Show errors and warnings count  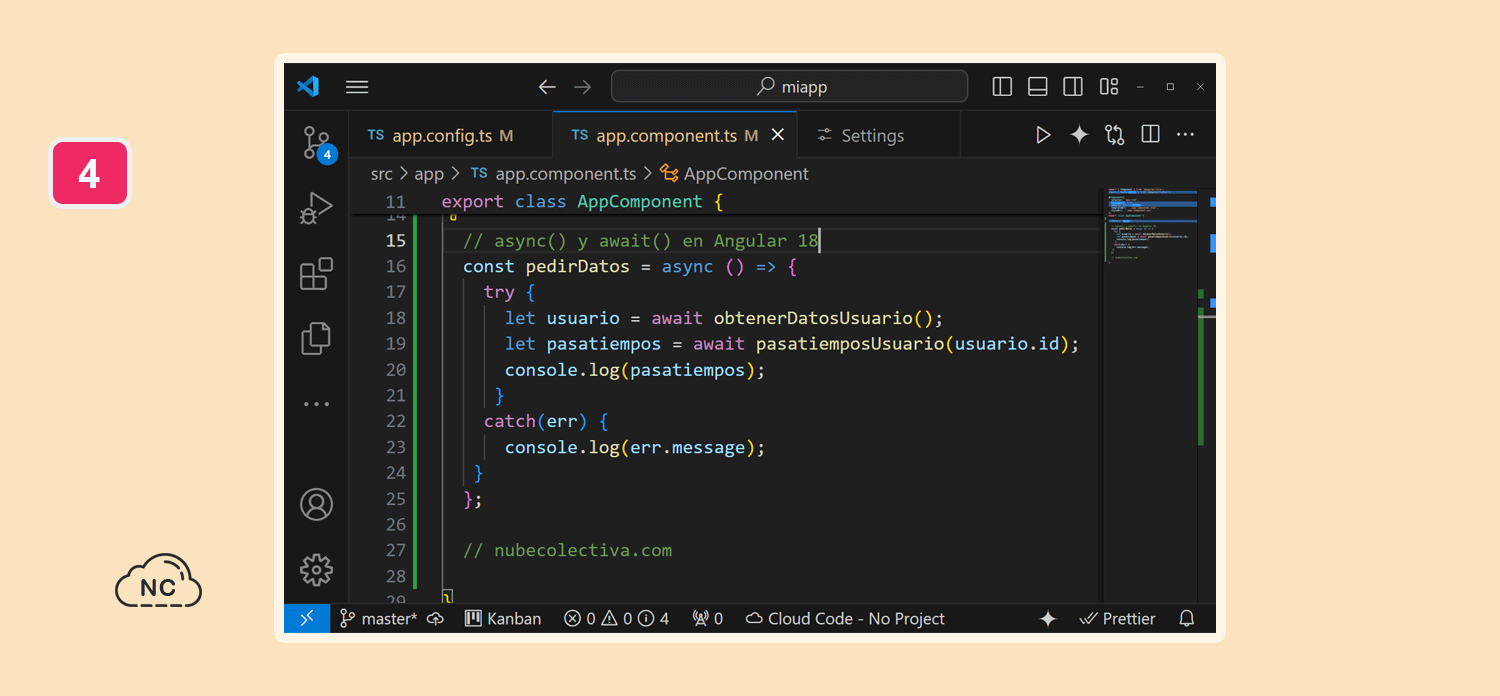pyautogui.click(x=617, y=619)
